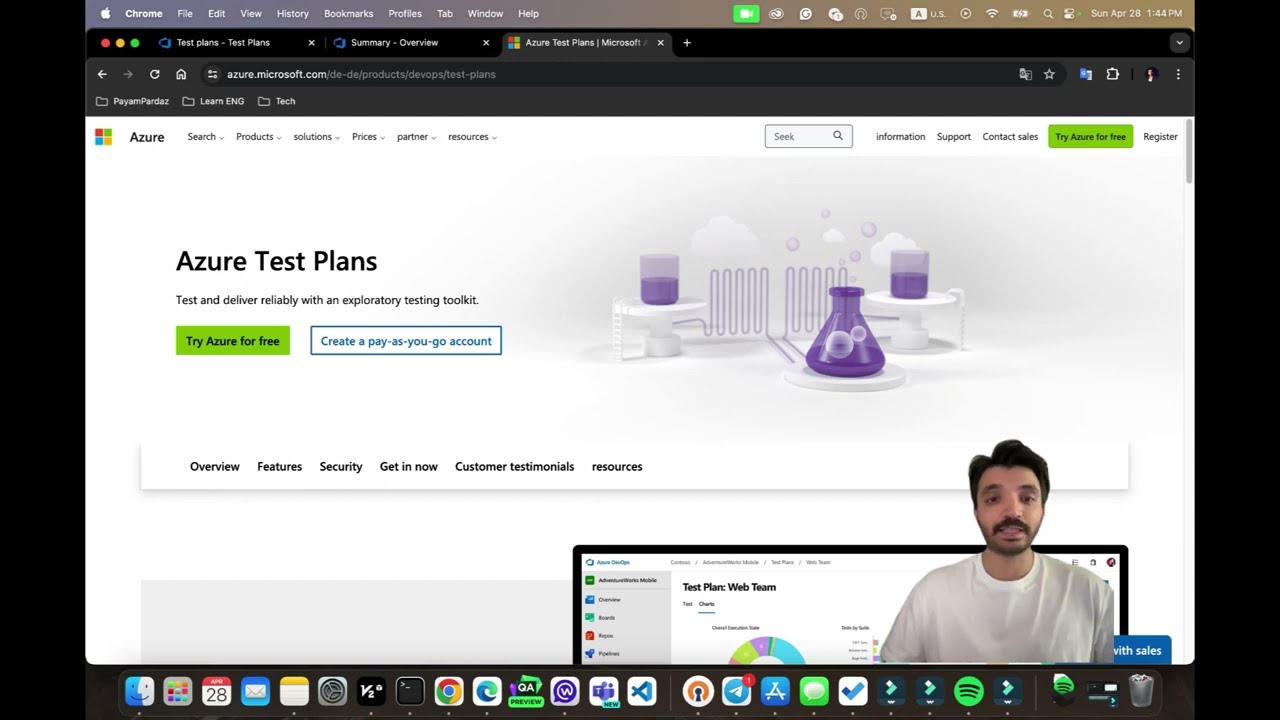Open Google Chrome from the dock
1280x720 pixels.
[449, 691]
